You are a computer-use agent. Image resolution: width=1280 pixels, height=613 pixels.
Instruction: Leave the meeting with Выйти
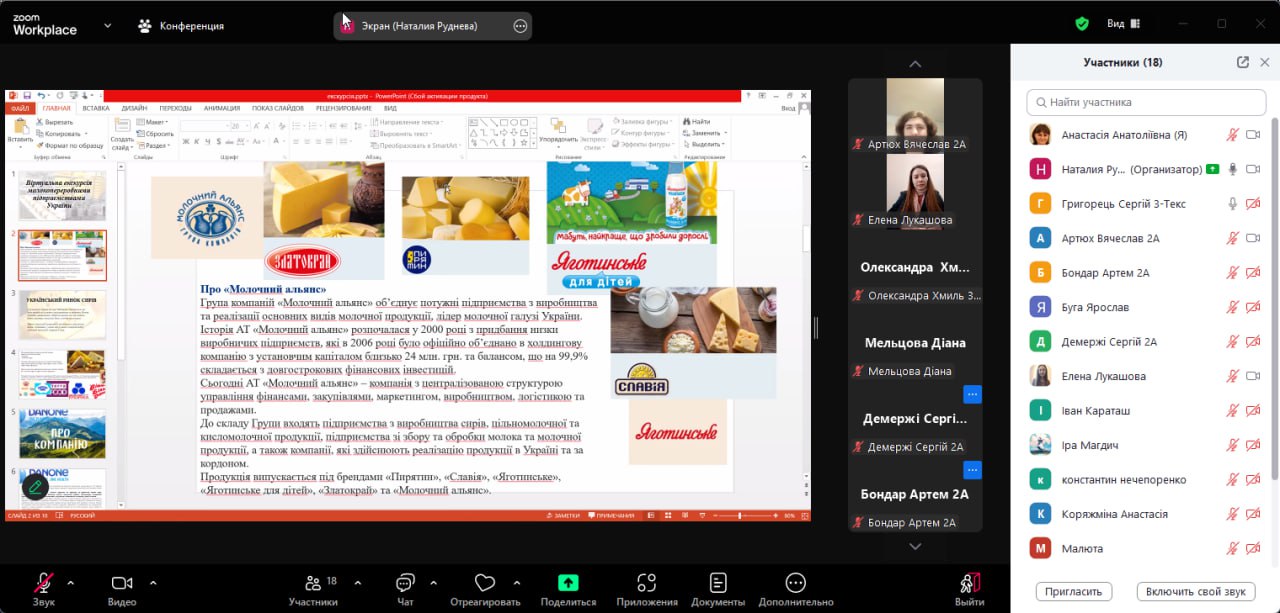tap(969, 589)
